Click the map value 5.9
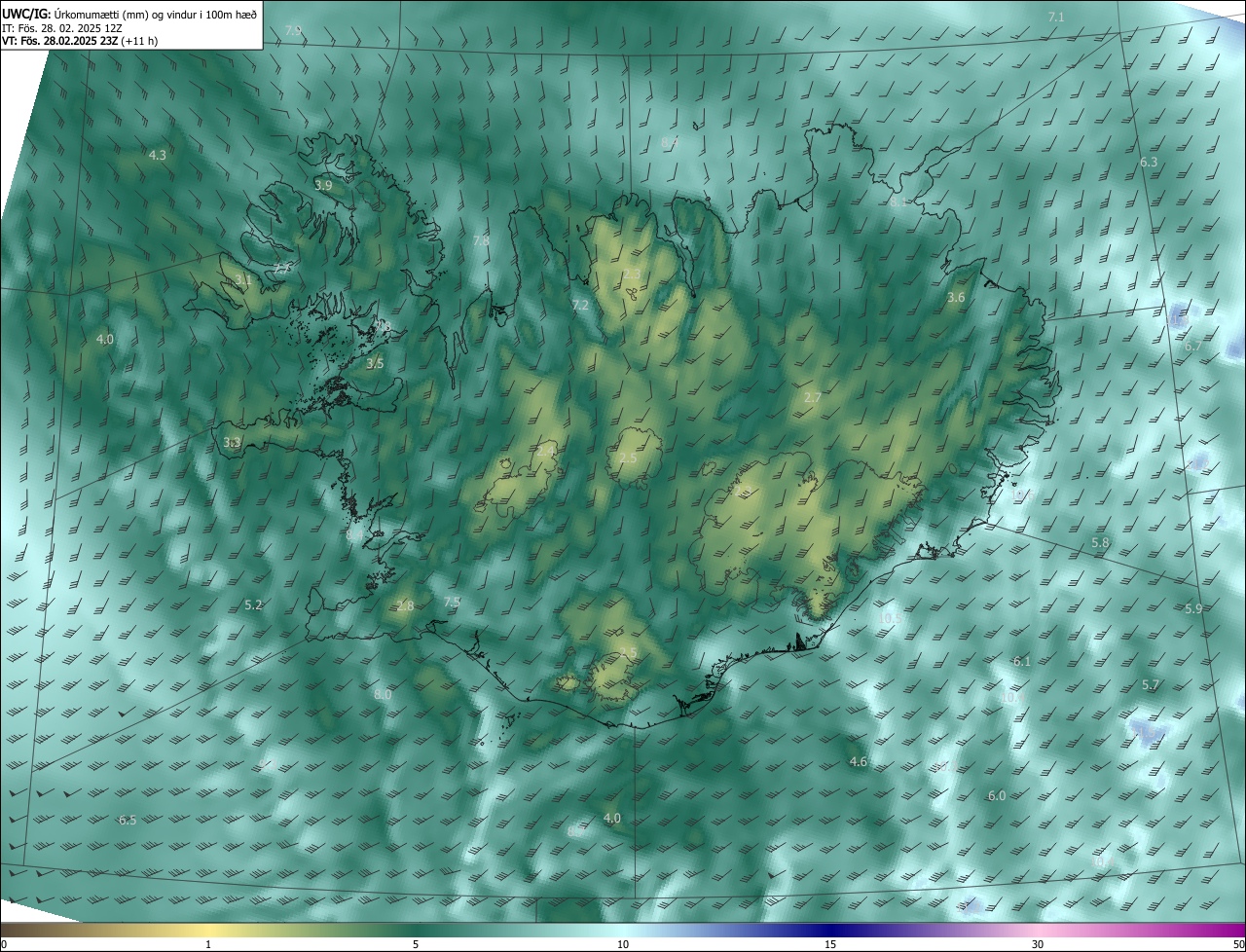Screen dimensions: 1246x952 [x=1193, y=608]
